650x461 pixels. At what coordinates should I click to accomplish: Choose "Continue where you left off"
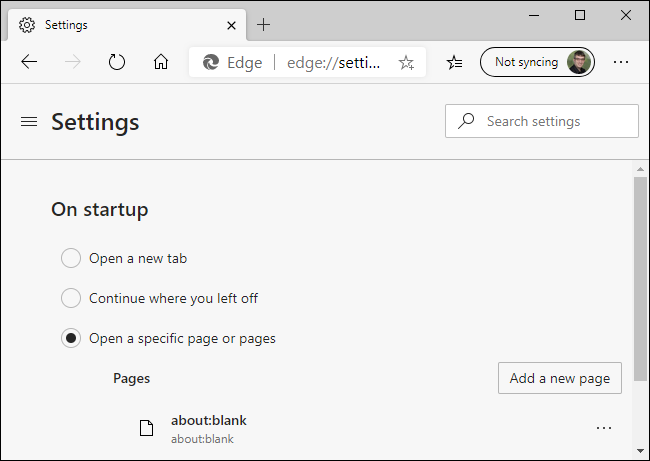pyautogui.click(x=71, y=298)
